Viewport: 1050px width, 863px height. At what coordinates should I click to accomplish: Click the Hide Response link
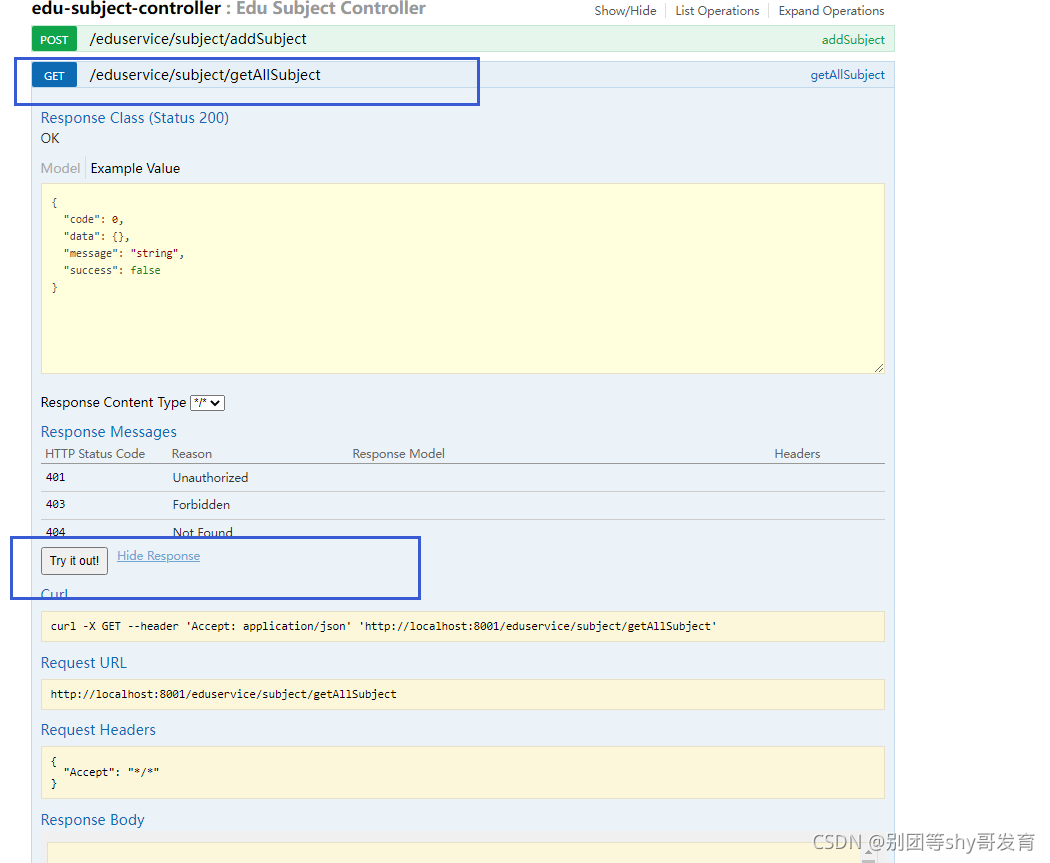[159, 556]
